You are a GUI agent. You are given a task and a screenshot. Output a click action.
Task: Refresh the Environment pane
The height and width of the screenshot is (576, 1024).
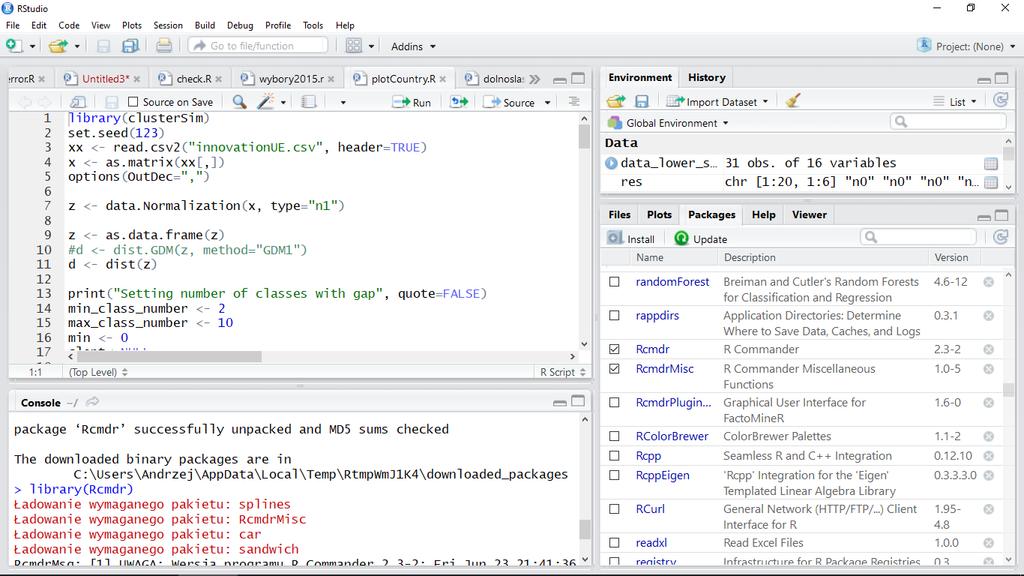click(x=1000, y=100)
